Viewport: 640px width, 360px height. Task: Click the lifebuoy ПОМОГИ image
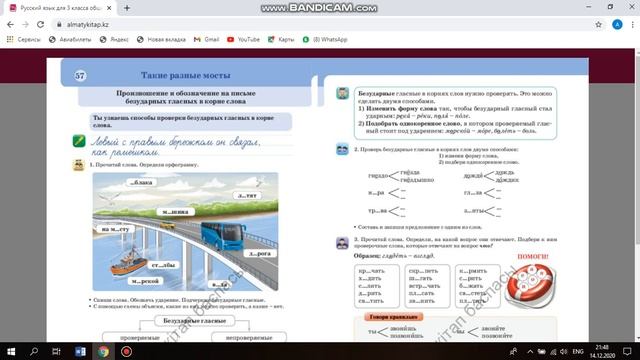(530, 285)
